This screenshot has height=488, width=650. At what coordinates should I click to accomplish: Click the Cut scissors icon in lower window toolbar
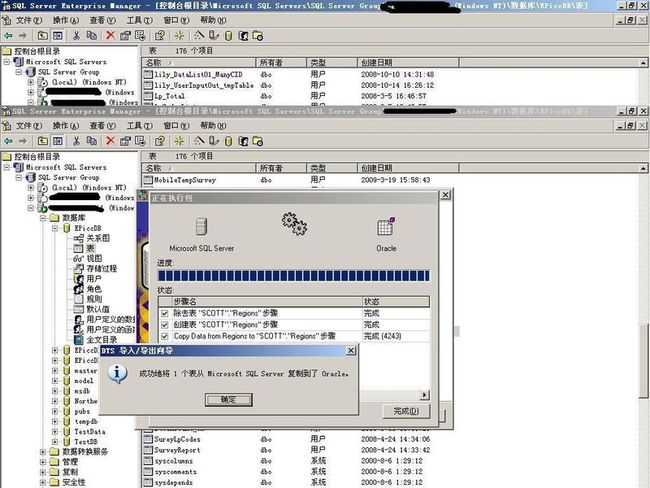click(x=76, y=141)
